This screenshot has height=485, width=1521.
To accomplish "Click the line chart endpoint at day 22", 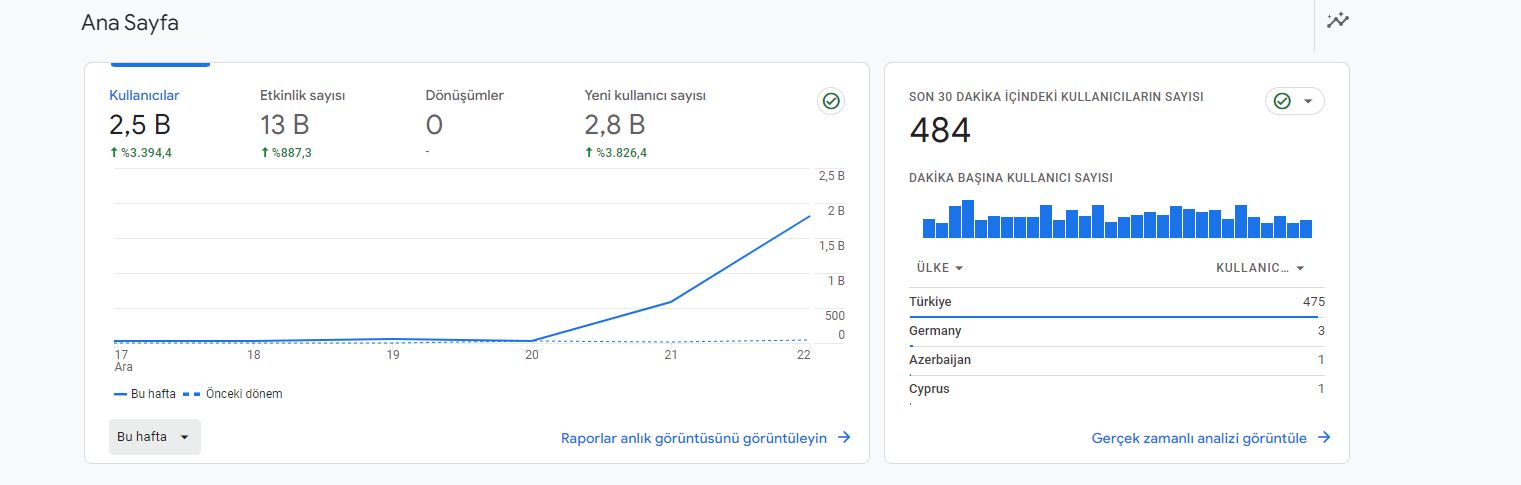I will [809, 215].
